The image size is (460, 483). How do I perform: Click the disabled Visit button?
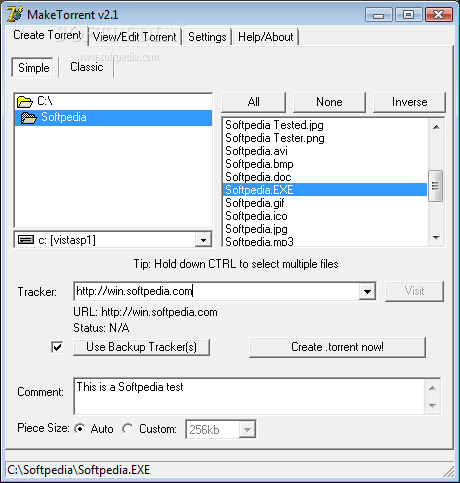click(x=414, y=291)
